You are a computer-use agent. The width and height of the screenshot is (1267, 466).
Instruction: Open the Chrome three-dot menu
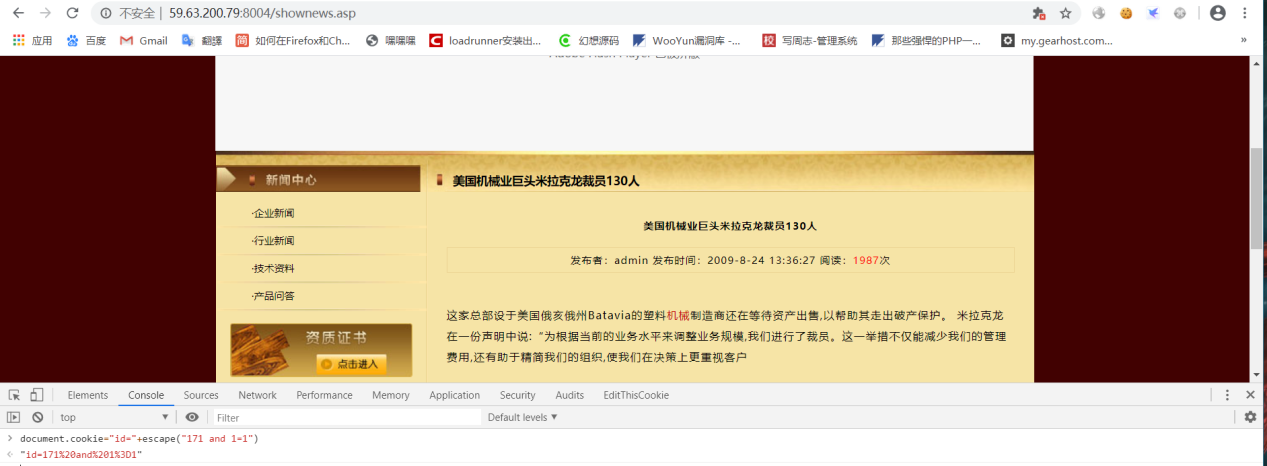pos(1245,13)
